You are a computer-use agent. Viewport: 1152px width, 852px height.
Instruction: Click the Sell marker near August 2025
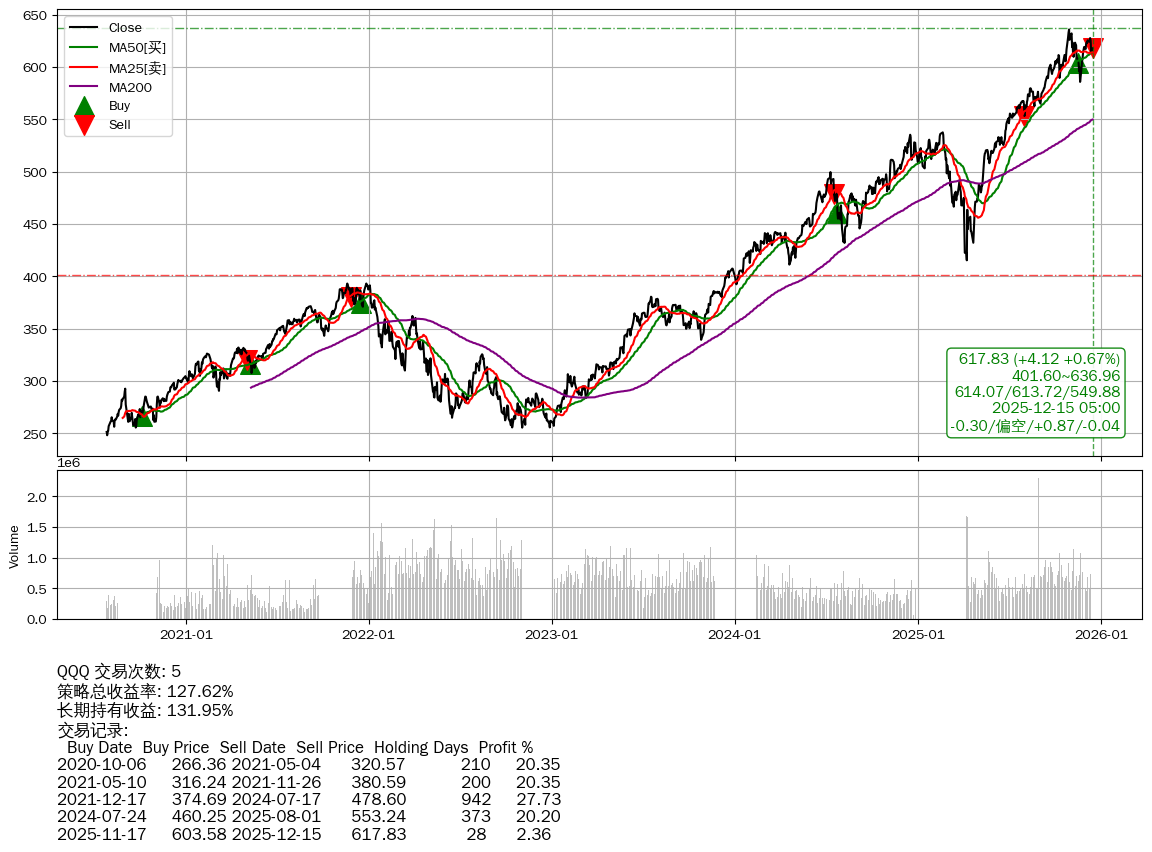pos(1024,113)
